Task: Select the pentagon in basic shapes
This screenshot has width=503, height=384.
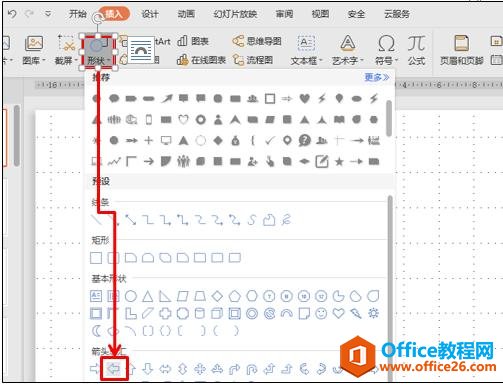Action: (x=235, y=296)
